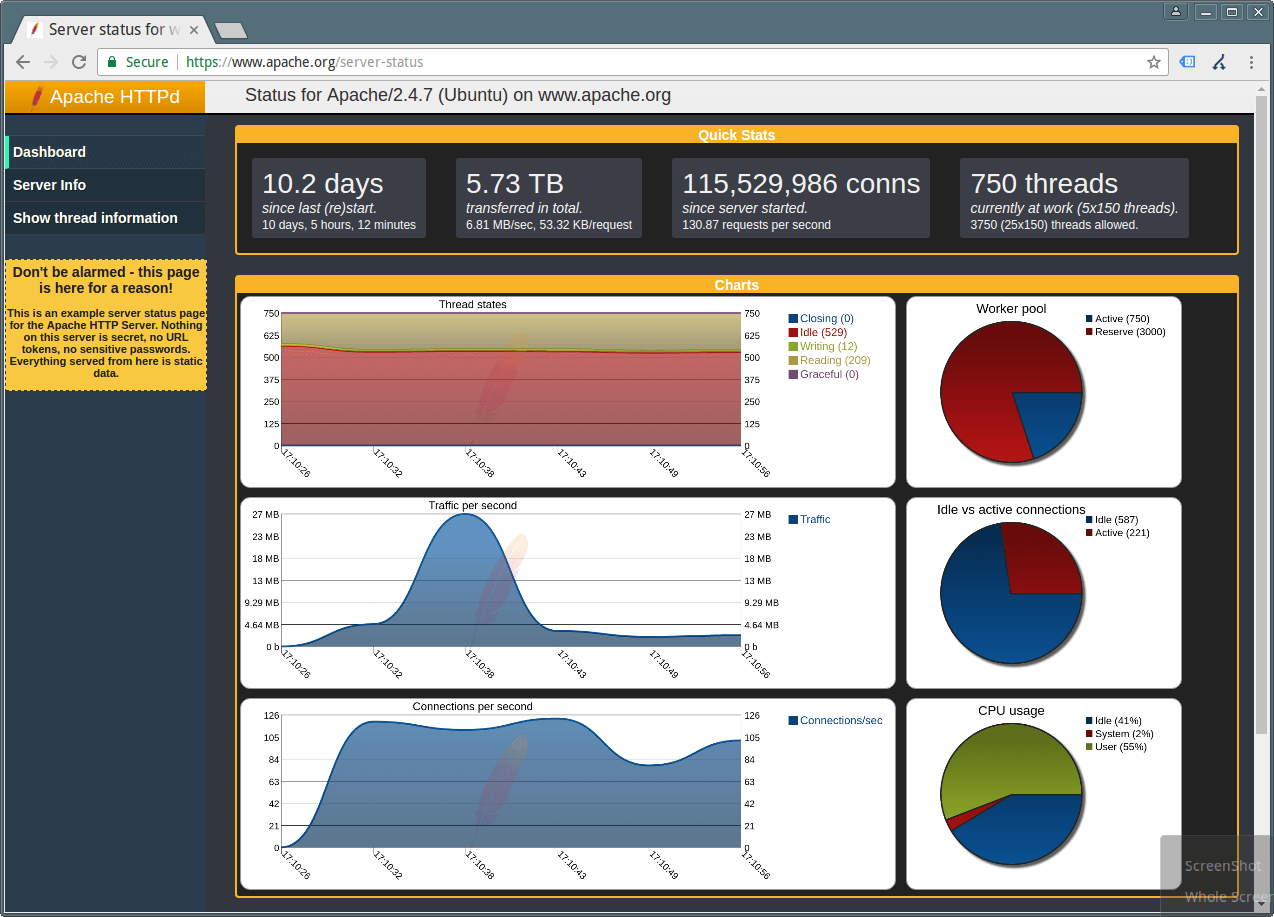Select the Server status browser tab
The image size is (1274, 917).
click(x=112, y=30)
